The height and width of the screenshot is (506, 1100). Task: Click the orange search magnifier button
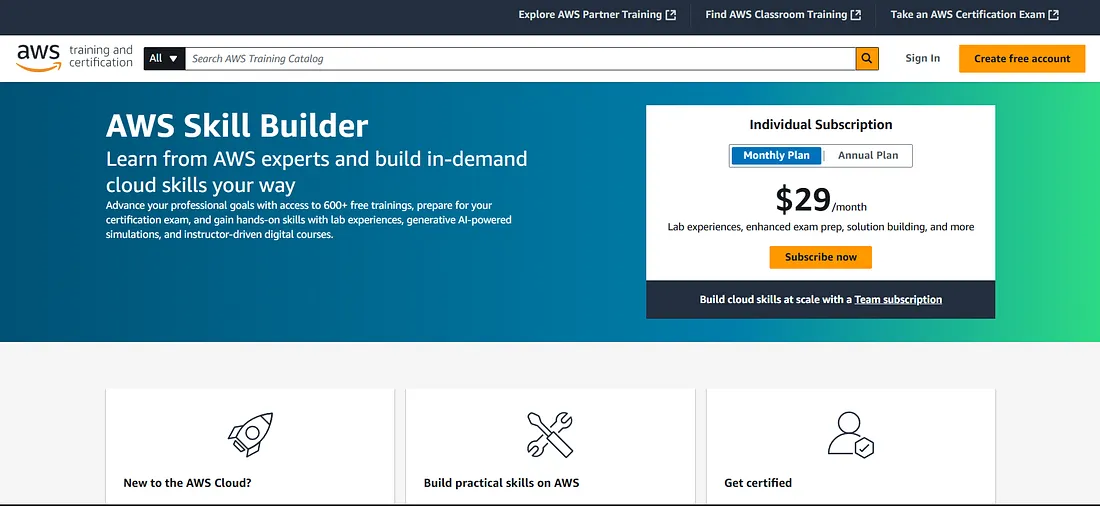tap(867, 59)
